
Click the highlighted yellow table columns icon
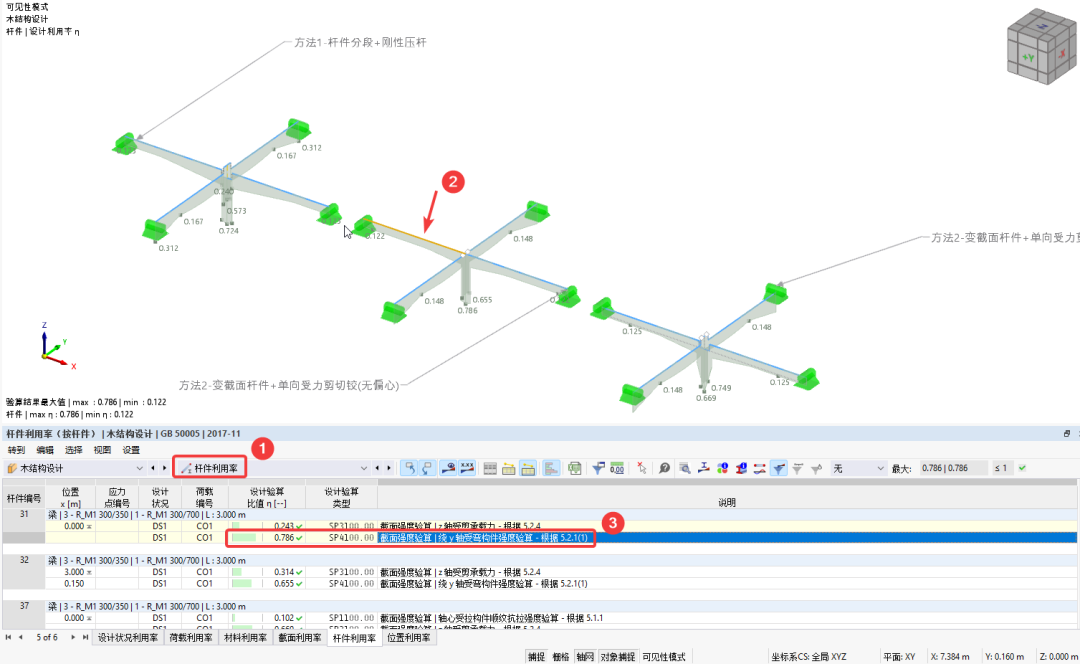coord(528,468)
